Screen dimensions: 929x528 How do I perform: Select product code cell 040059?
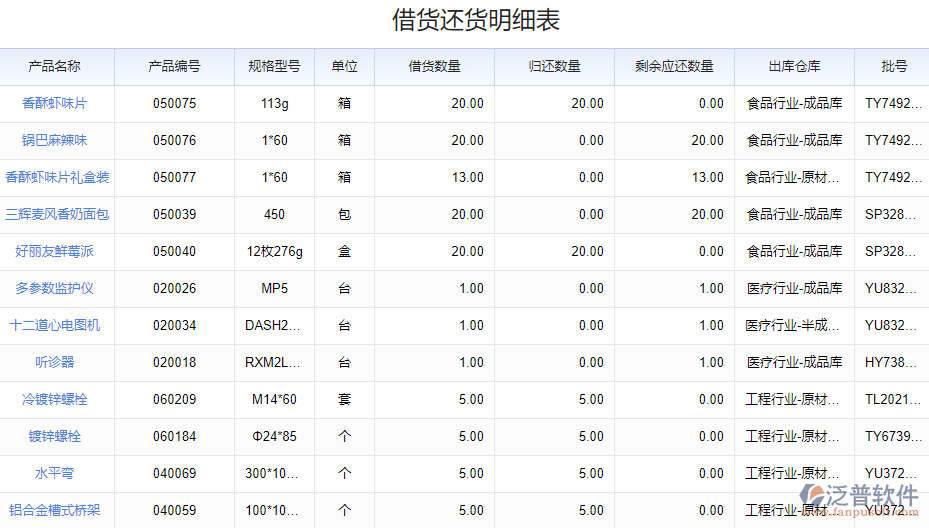point(174,510)
